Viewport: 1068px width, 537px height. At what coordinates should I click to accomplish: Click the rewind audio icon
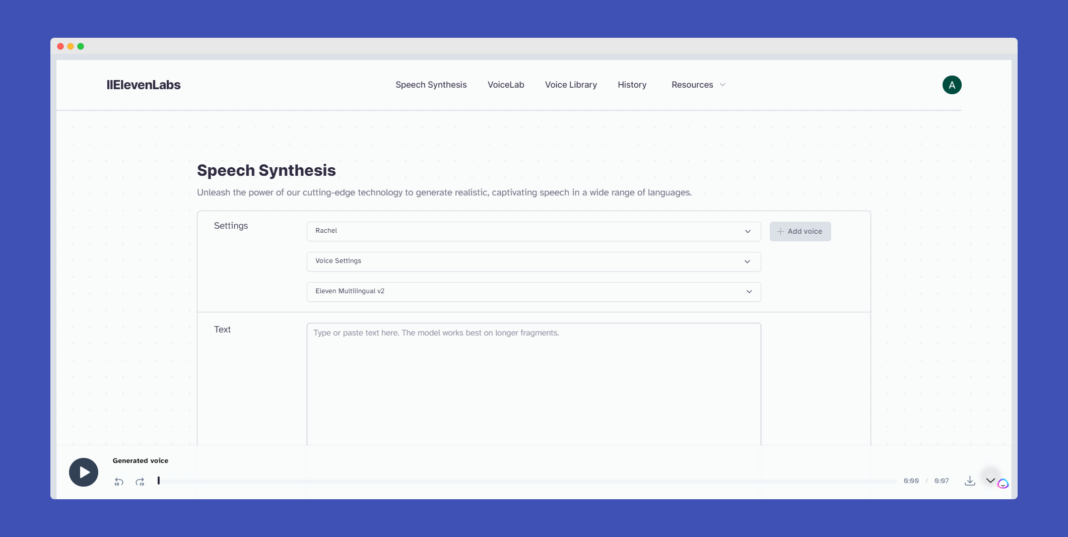pos(119,481)
